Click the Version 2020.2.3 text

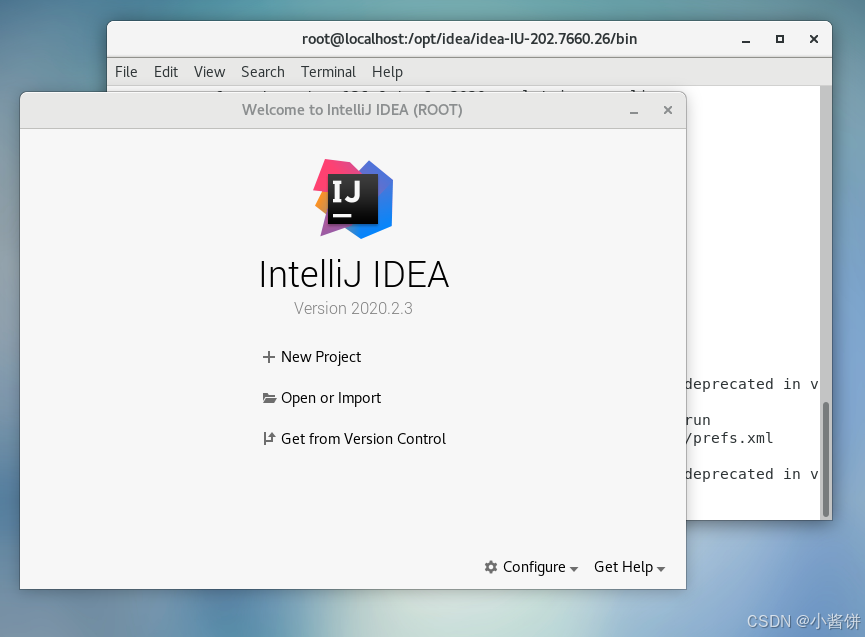tap(353, 308)
